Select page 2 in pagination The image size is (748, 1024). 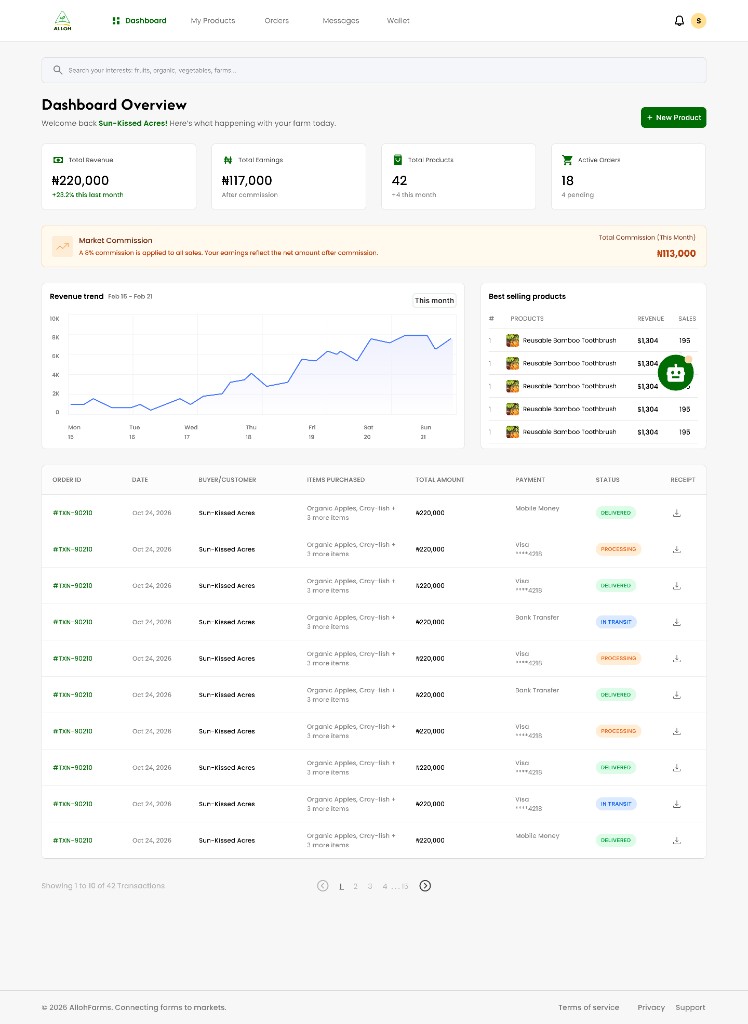click(355, 886)
